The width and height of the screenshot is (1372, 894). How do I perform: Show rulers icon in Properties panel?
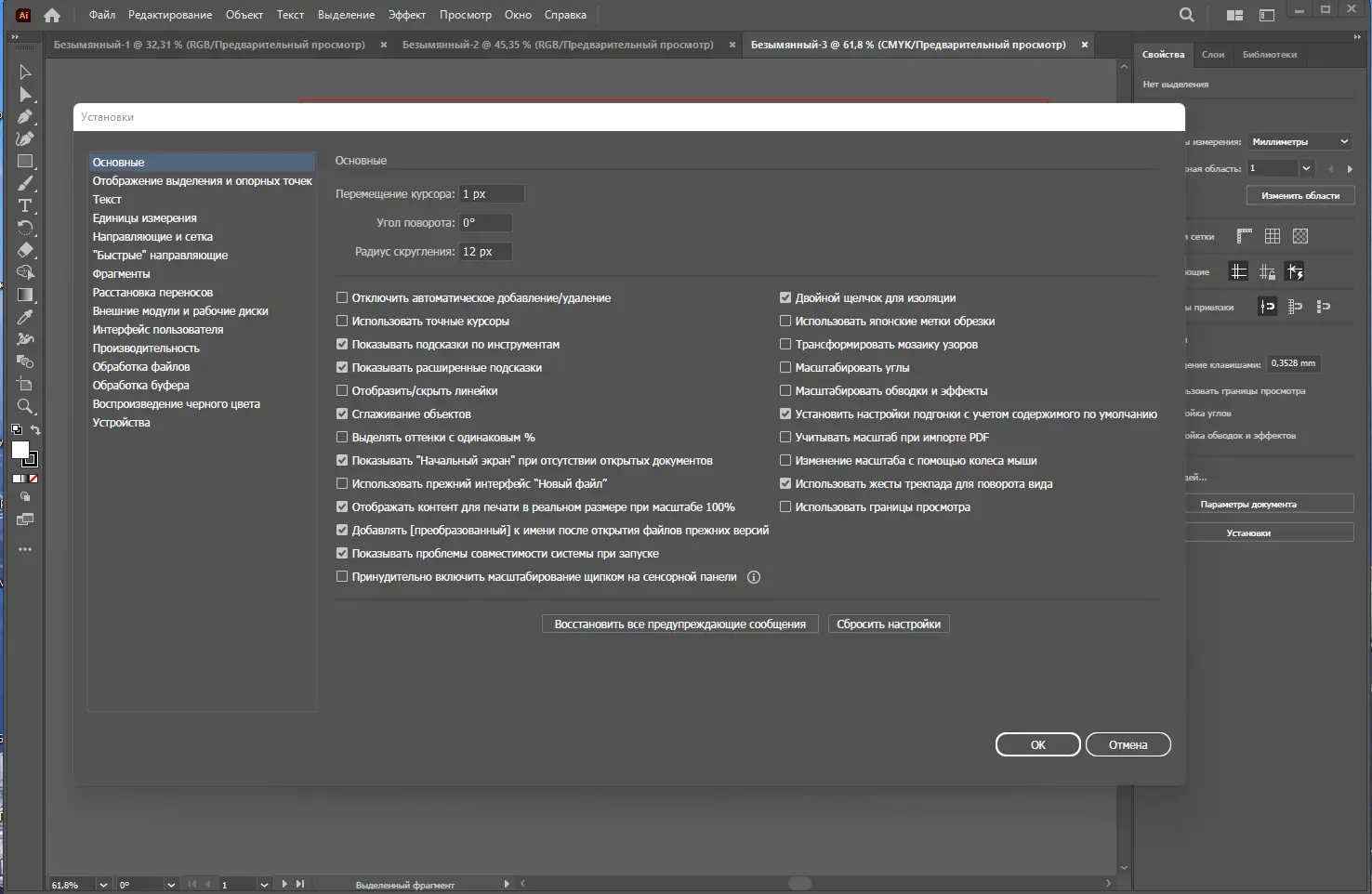[1245, 236]
